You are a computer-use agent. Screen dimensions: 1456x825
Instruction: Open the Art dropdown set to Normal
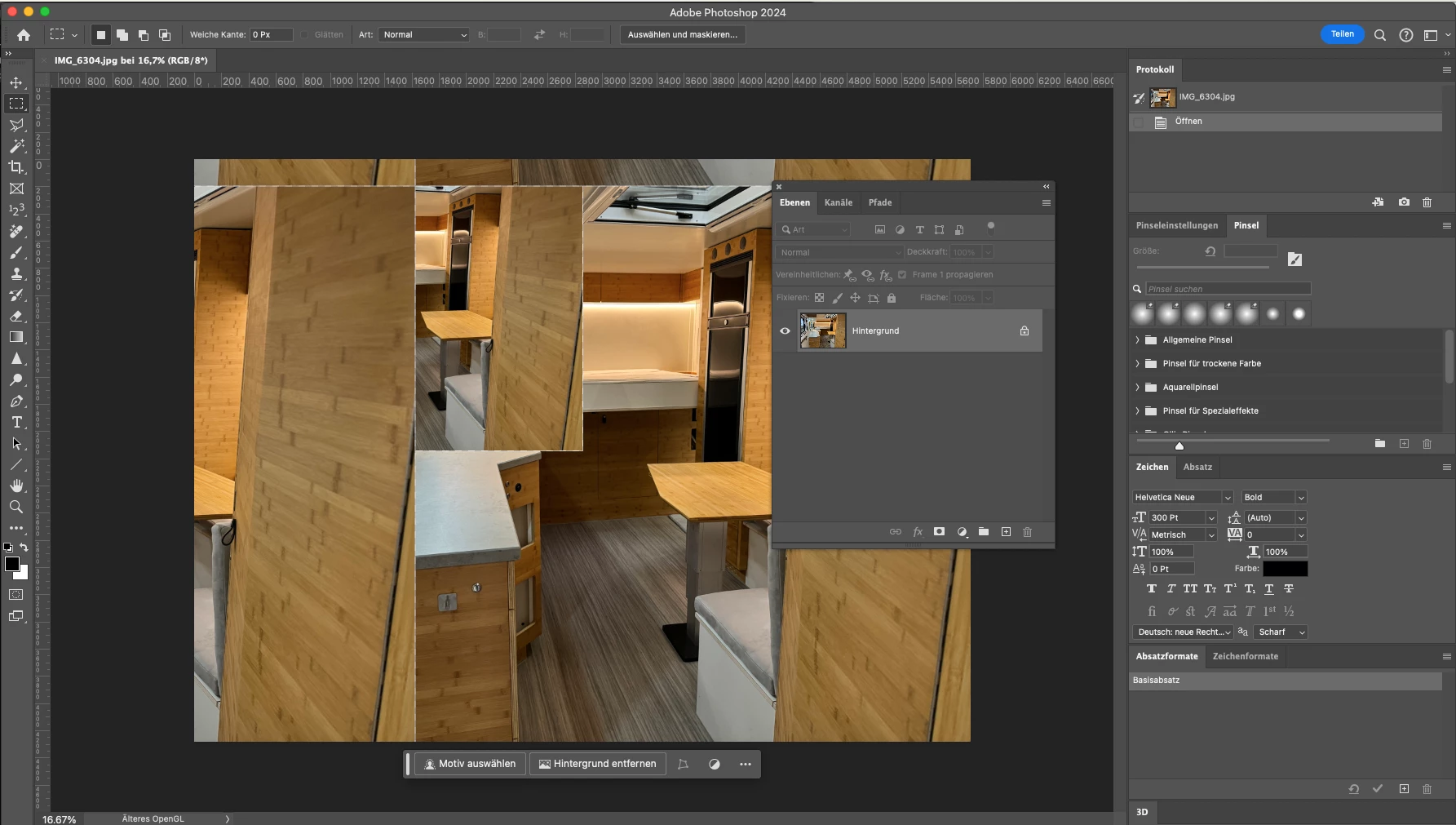point(423,35)
